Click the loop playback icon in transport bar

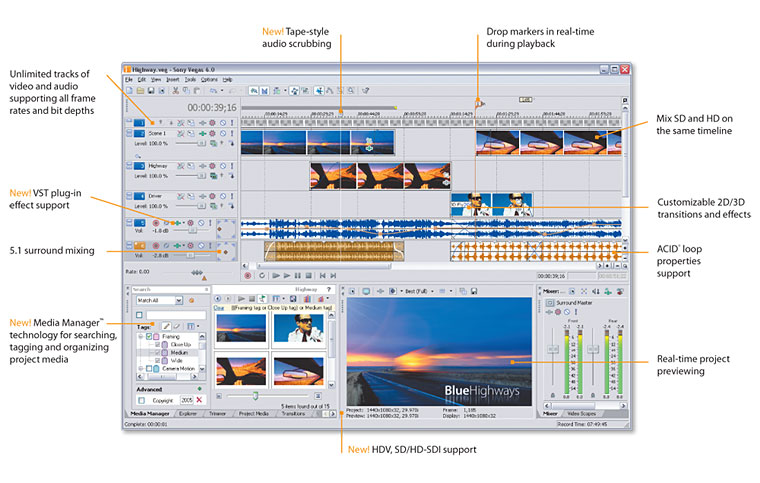coord(262,276)
